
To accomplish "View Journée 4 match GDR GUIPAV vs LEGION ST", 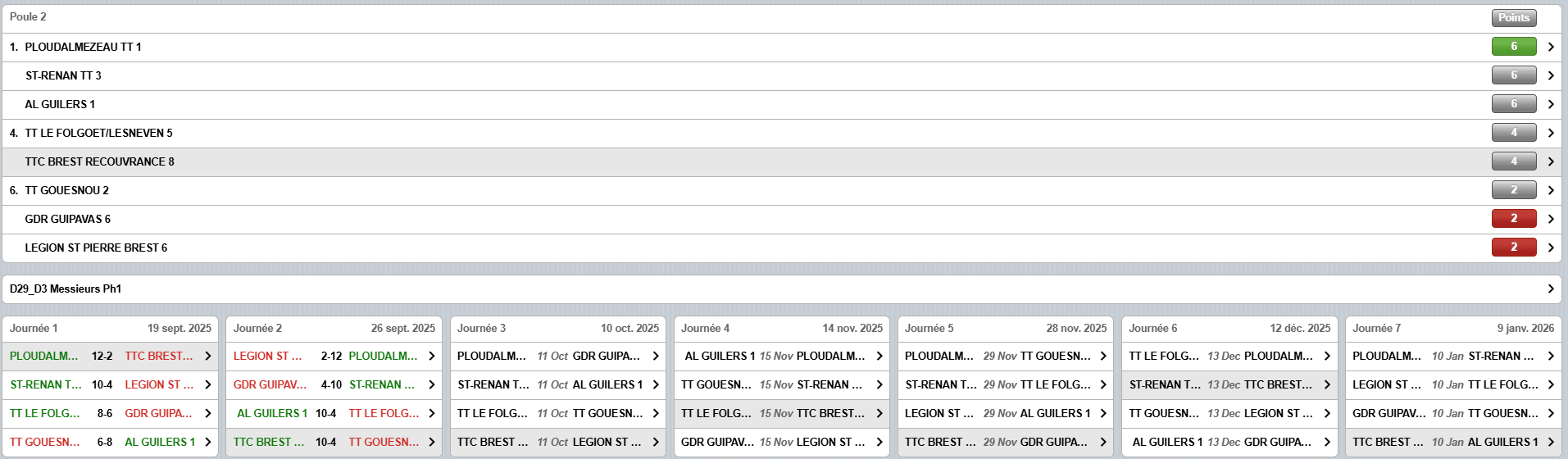I will pos(781,442).
